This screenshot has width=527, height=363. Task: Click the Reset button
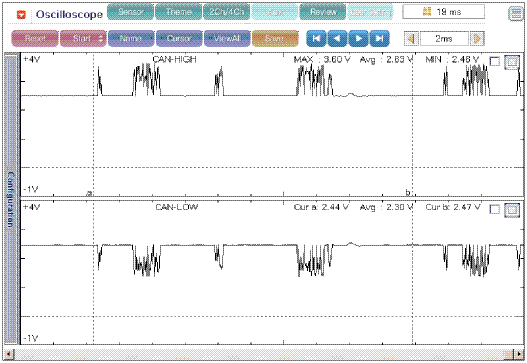35,38
